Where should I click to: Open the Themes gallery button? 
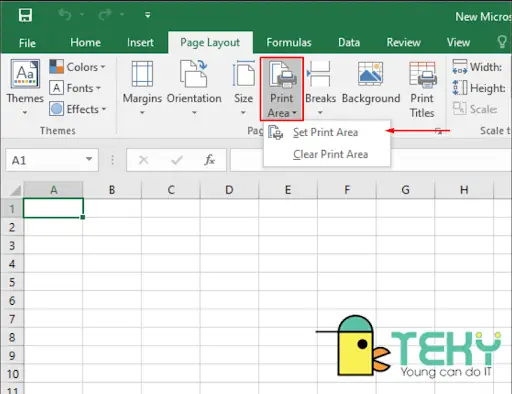coord(25,87)
